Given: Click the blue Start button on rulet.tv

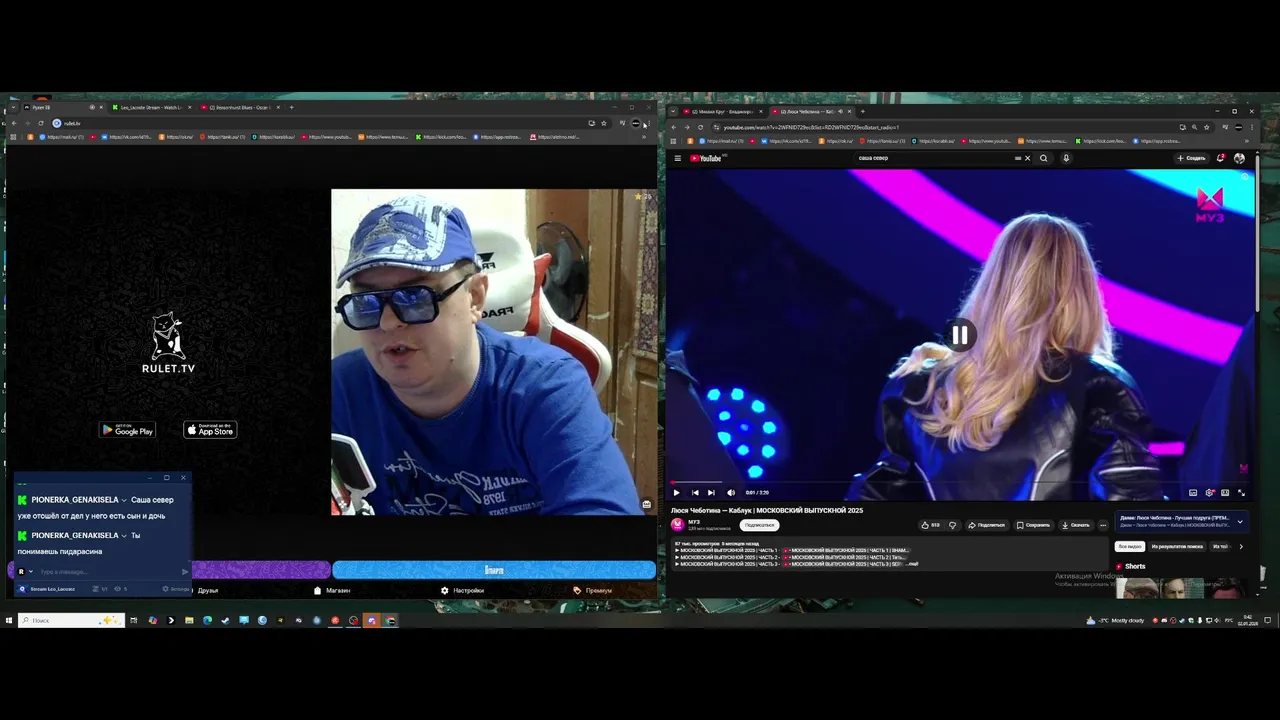Looking at the screenshot, I should coord(494,570).
